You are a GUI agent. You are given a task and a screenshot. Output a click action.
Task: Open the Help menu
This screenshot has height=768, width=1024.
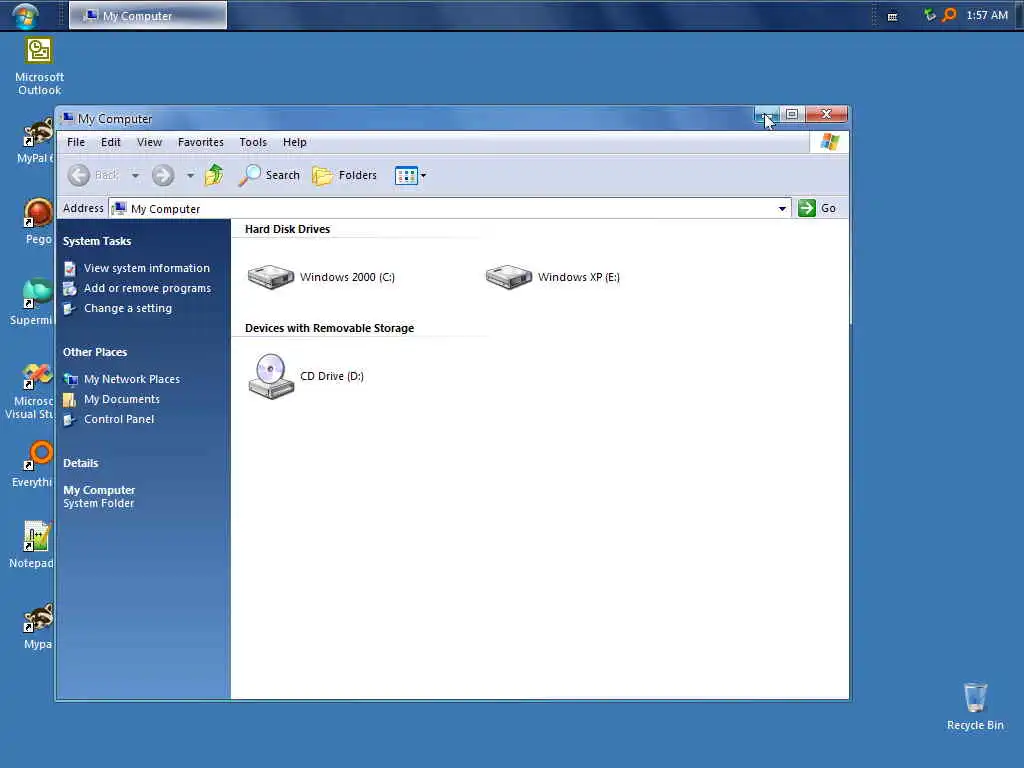tap(295, 142)
